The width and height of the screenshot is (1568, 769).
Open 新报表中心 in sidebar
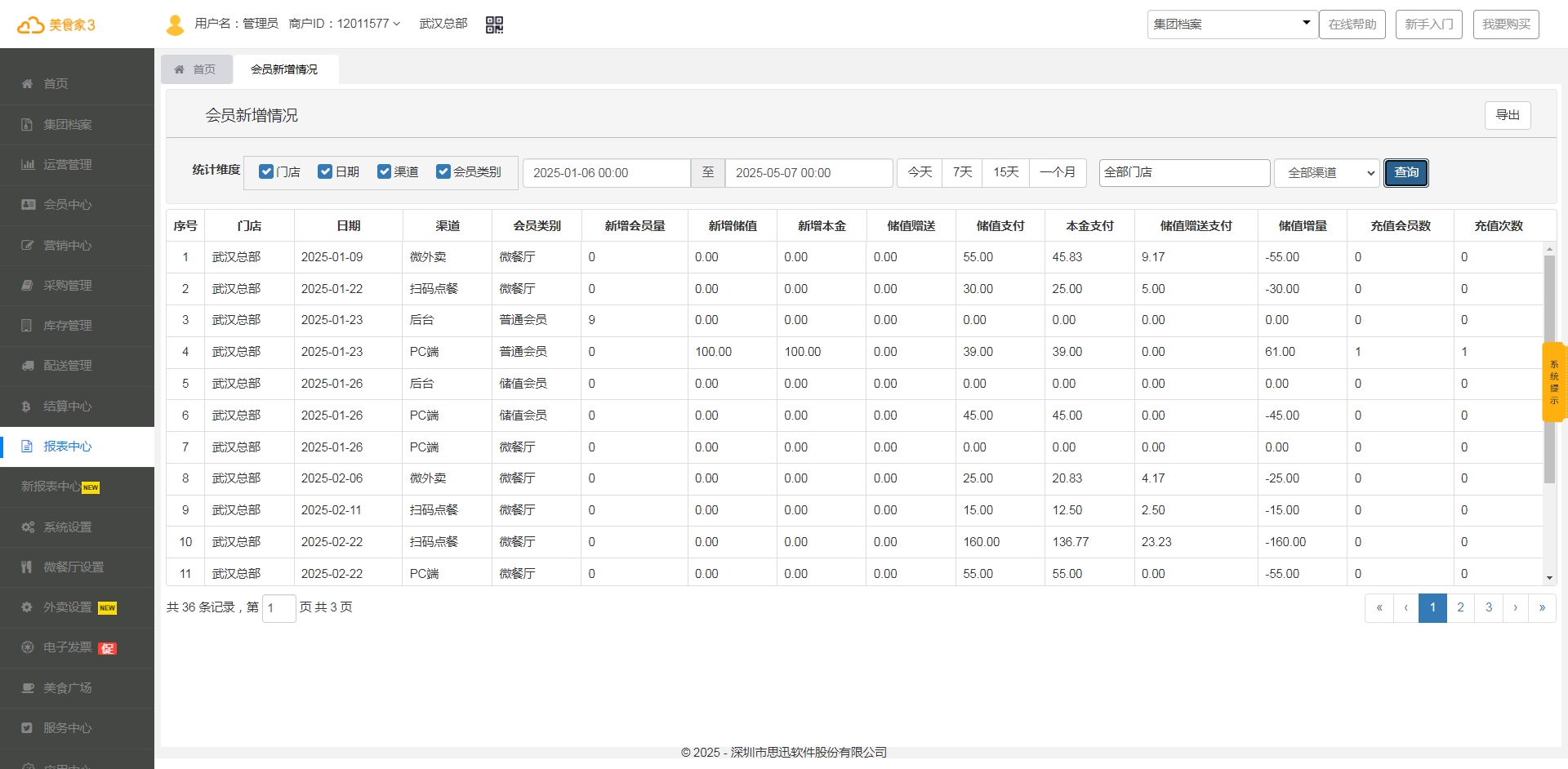point(77,487)
